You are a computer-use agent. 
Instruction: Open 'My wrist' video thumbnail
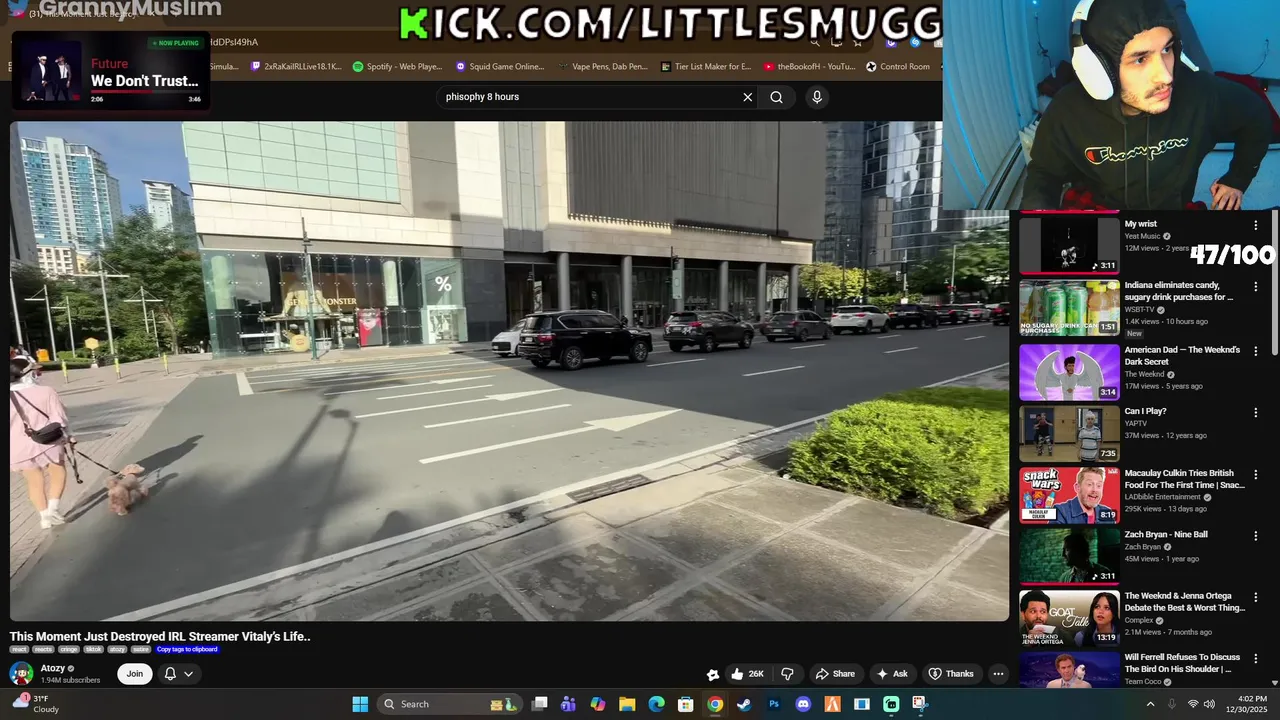tap(1069, 244)
